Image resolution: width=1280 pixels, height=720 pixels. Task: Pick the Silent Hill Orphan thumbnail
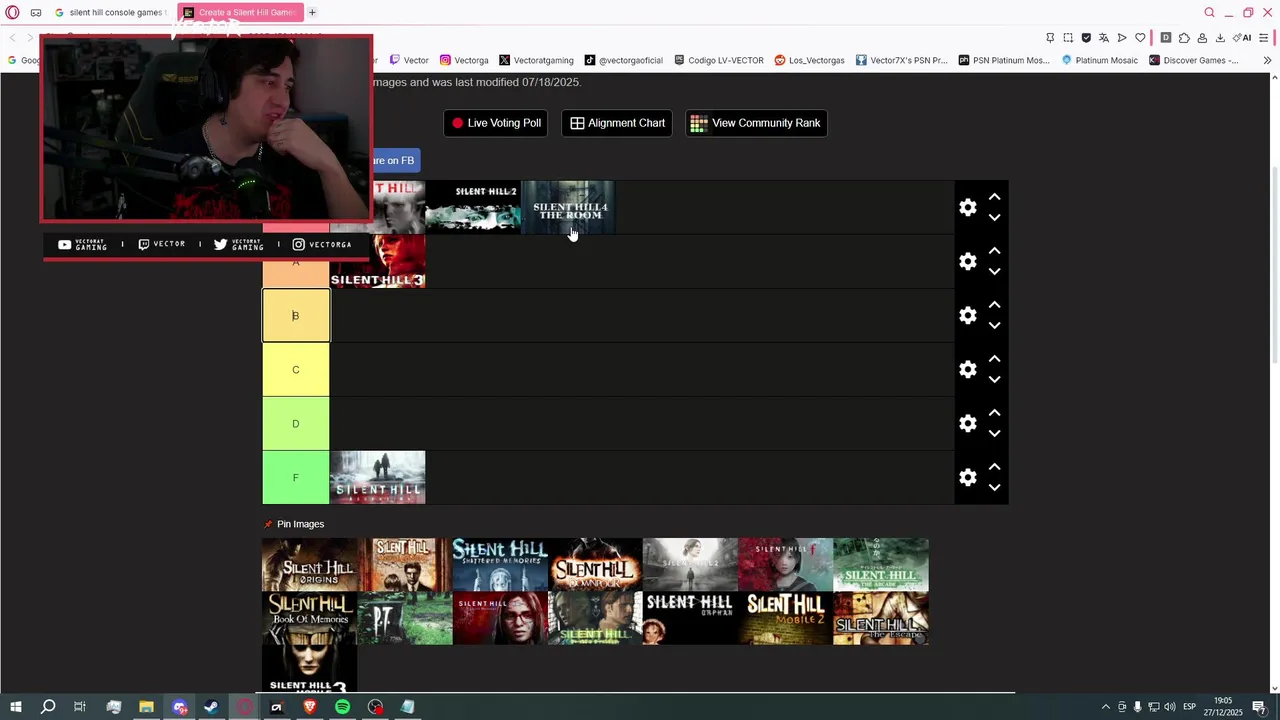[x=690, y=618]
